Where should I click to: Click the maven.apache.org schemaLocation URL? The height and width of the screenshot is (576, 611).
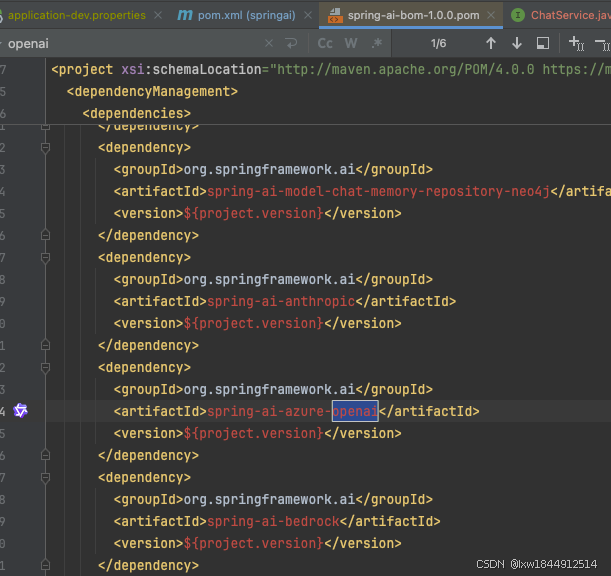[x=406, y=69]
